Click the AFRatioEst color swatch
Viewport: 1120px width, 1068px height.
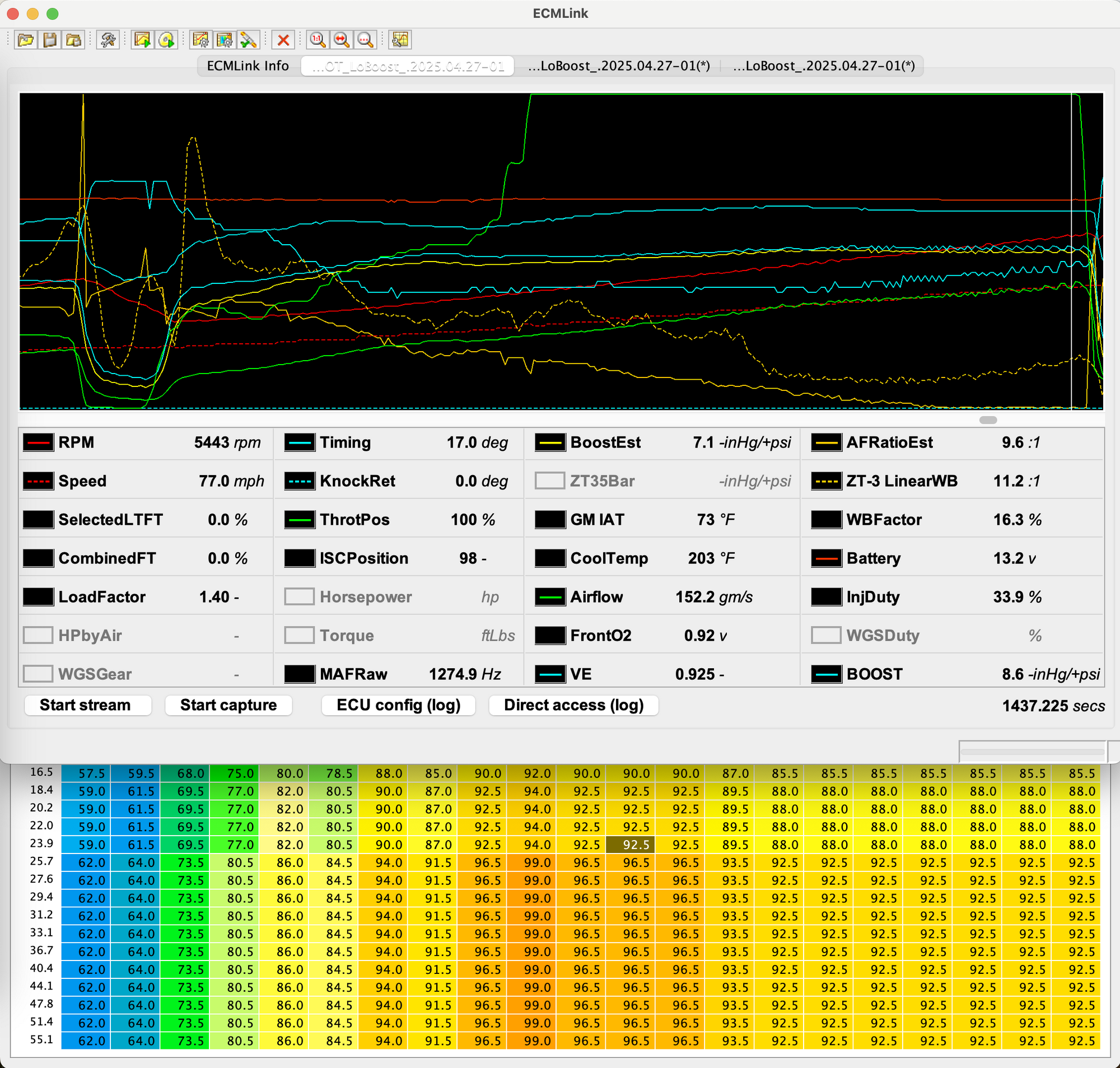(826, 442)
